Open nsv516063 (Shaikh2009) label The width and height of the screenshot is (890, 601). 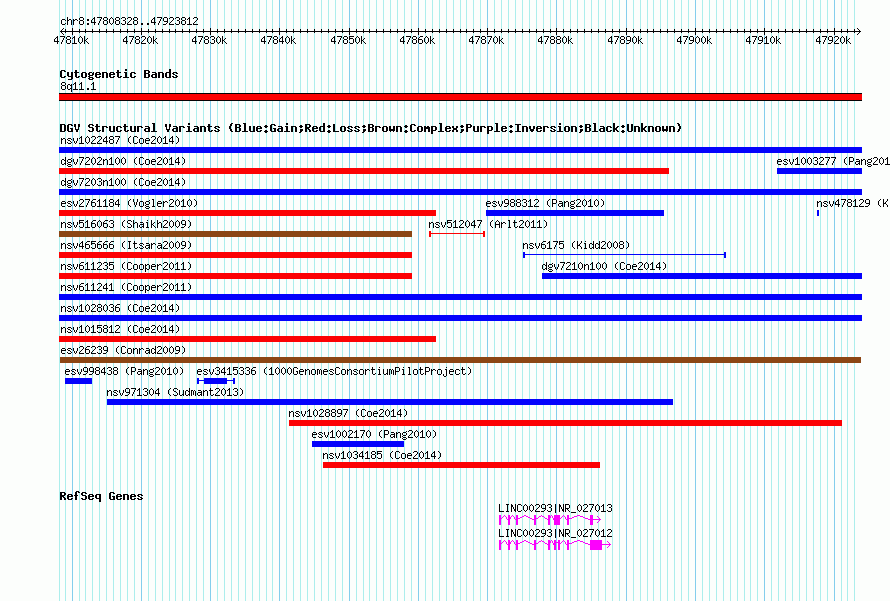(126, 224)
